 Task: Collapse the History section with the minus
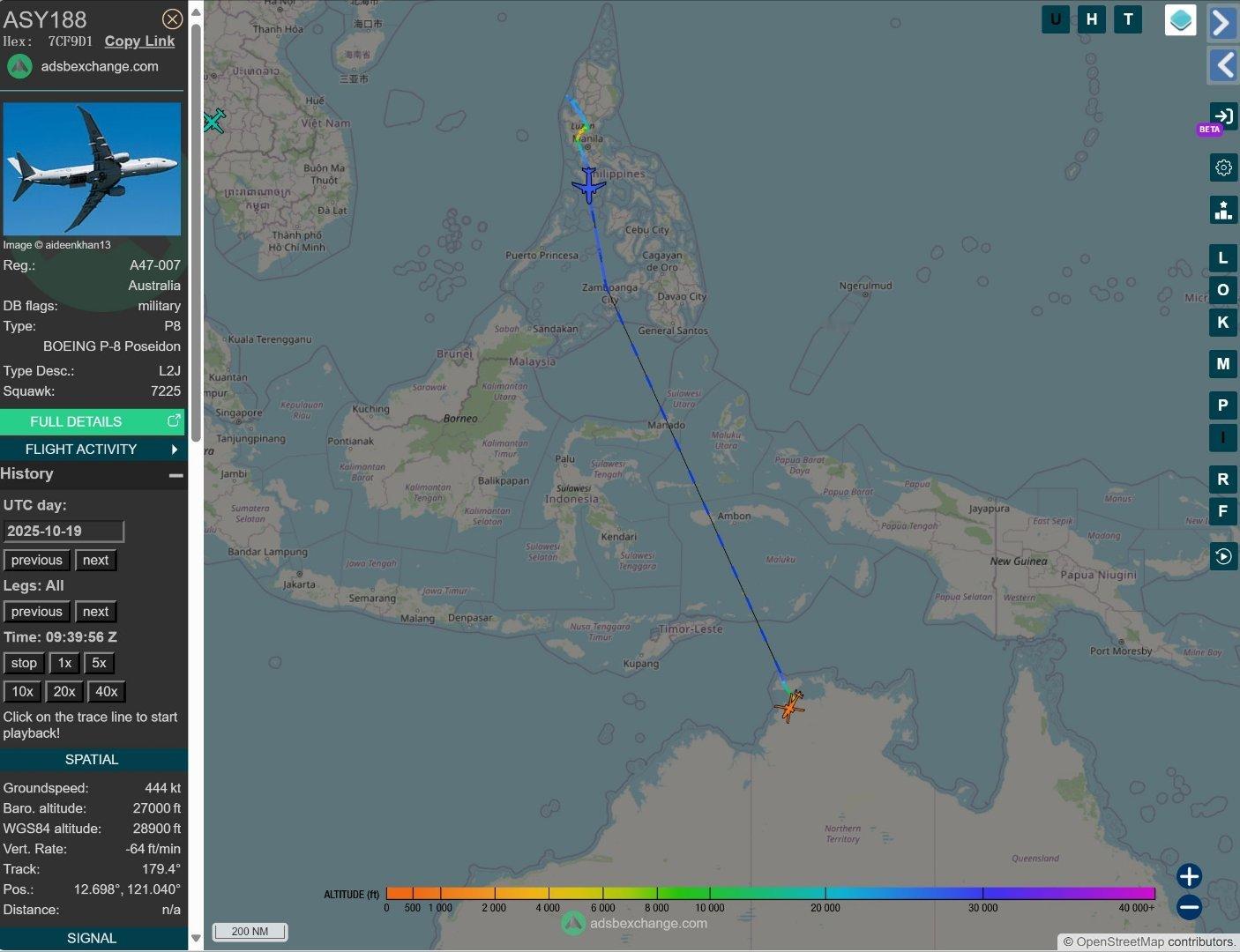pyautogui.click(x=176, y=475)
